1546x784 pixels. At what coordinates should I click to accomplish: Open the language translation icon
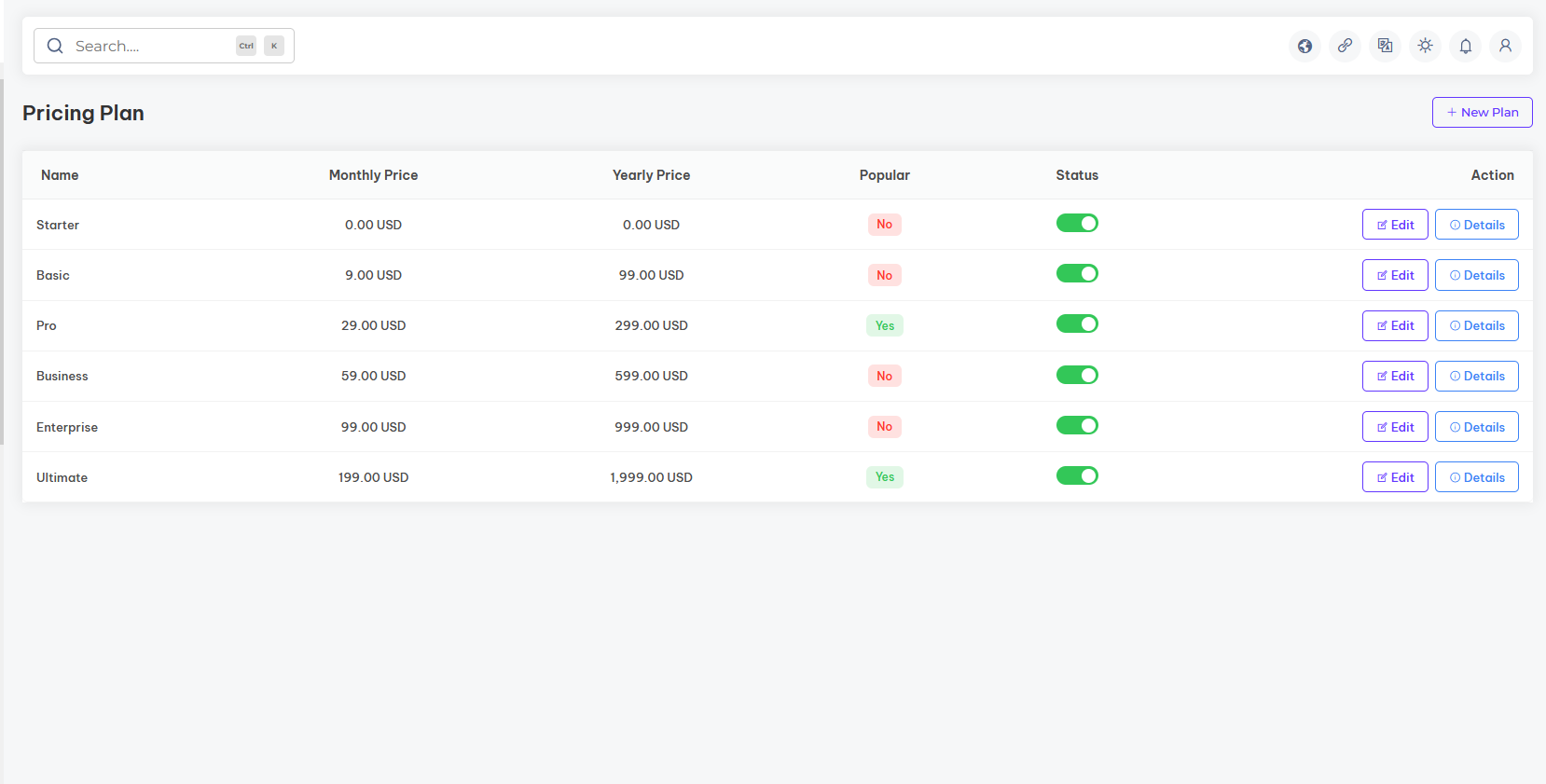click(1385, 46)
